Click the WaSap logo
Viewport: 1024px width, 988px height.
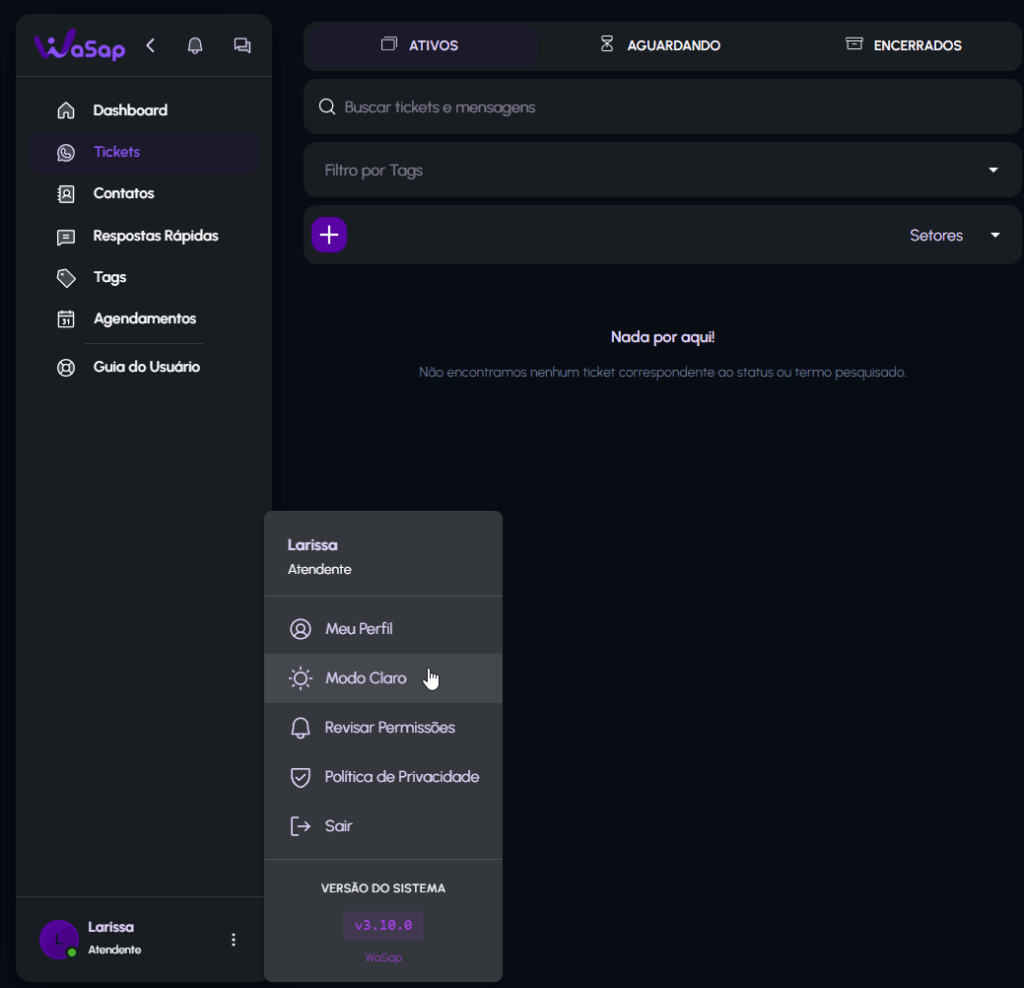pos(80,46)
